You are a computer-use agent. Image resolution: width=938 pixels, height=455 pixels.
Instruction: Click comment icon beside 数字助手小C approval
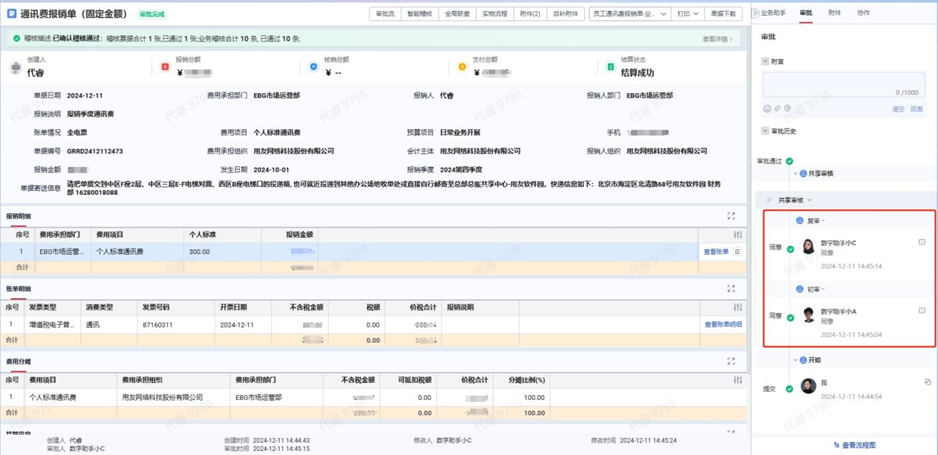click(922, 242)
